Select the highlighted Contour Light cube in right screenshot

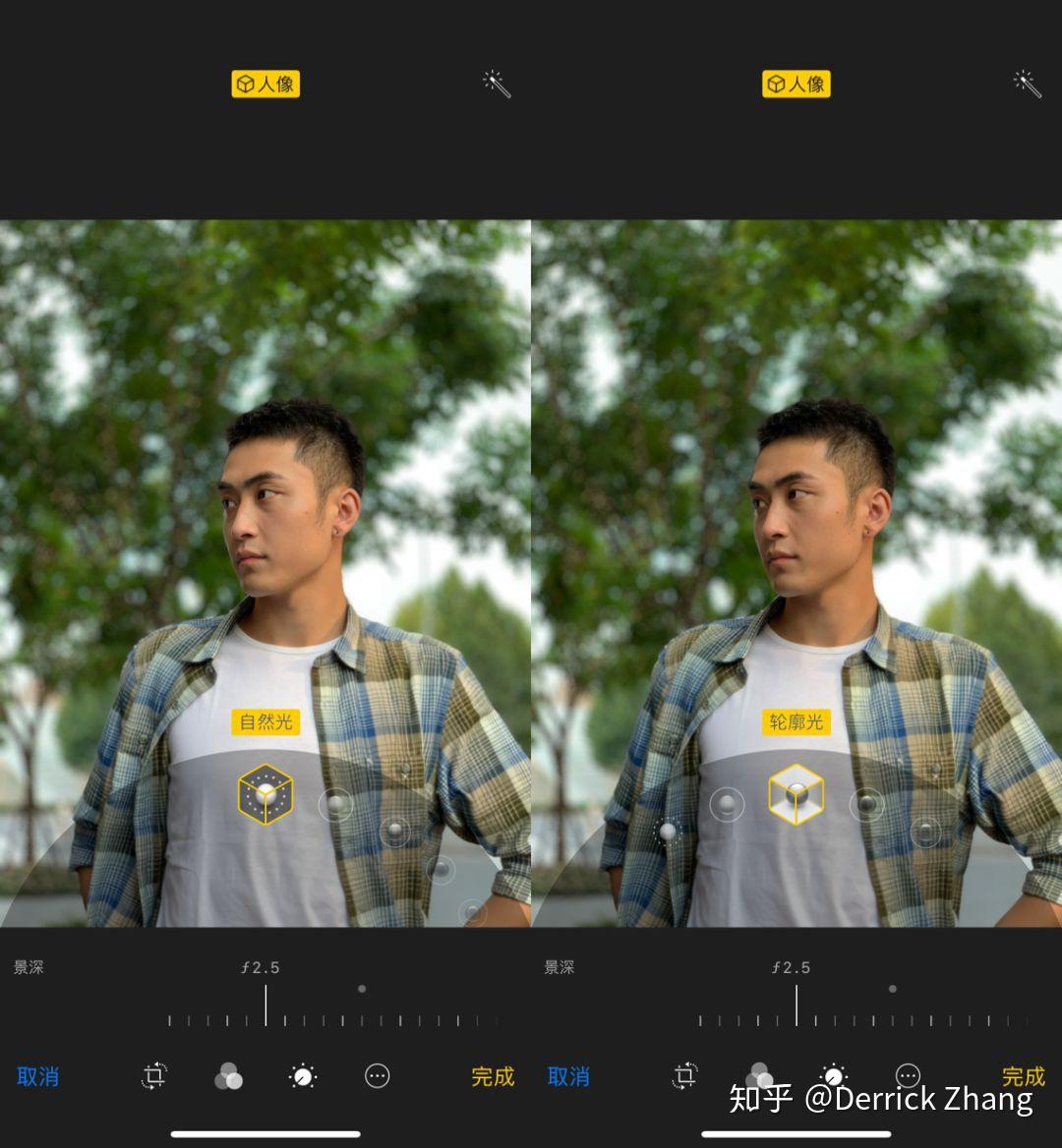coord(796,794)
